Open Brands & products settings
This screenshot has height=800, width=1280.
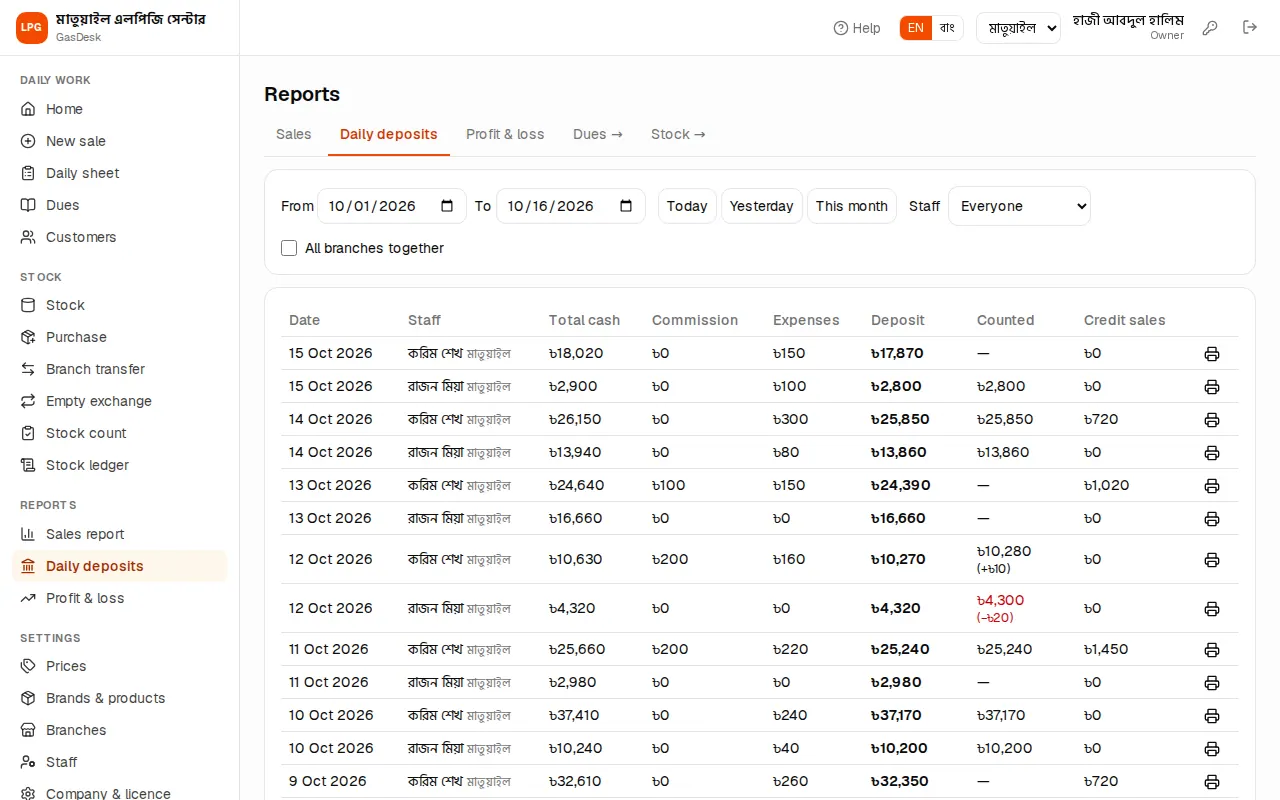(x=120, y=698)
